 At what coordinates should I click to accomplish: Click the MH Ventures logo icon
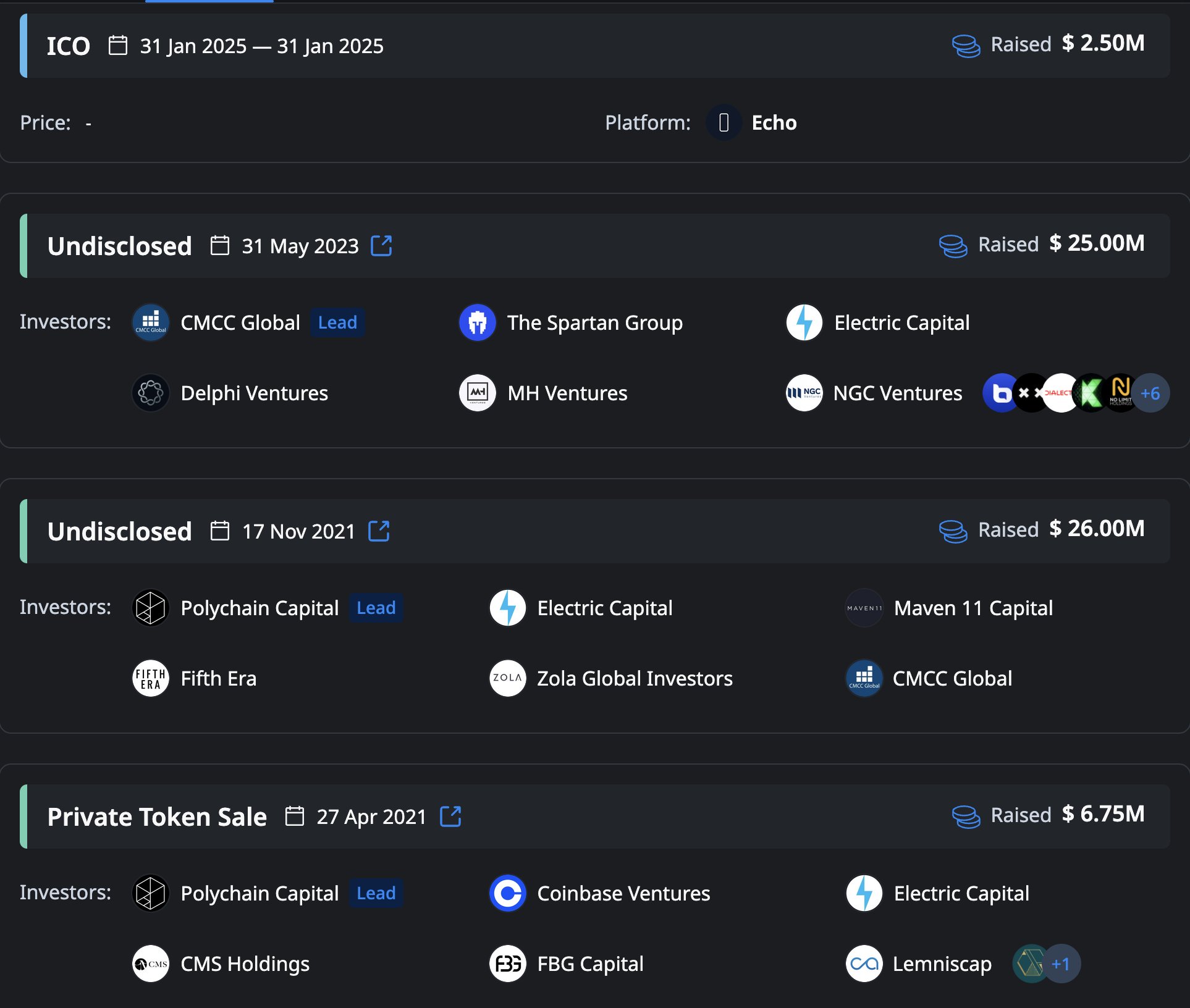[x=477, y=393]
